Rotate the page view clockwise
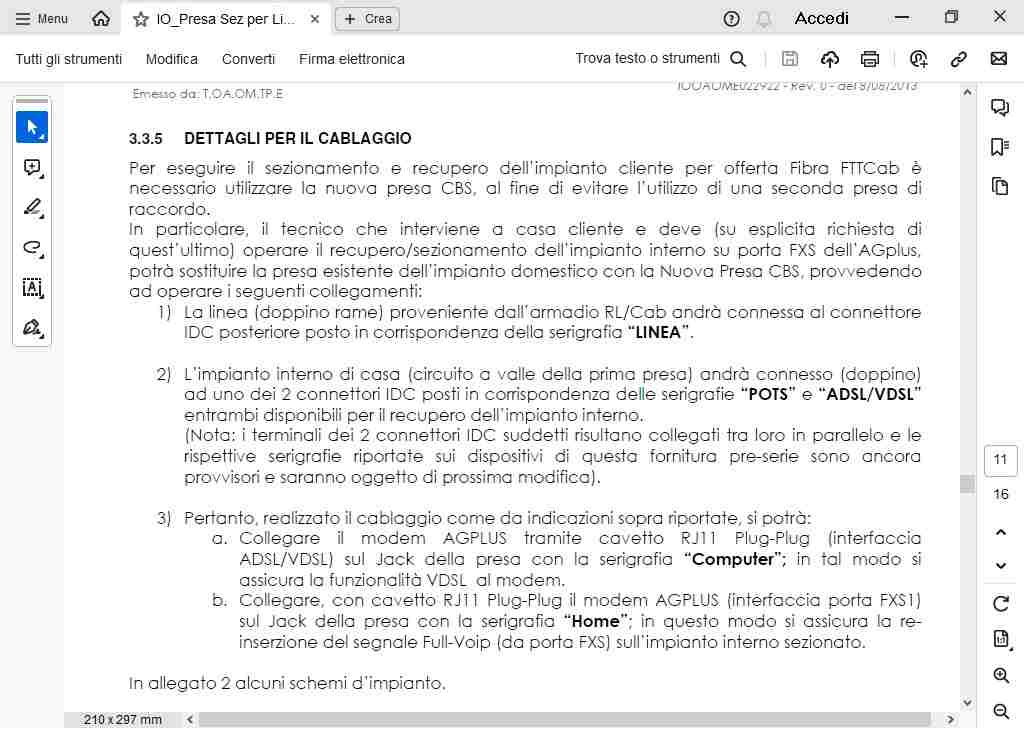 [x=1000, y=603]
